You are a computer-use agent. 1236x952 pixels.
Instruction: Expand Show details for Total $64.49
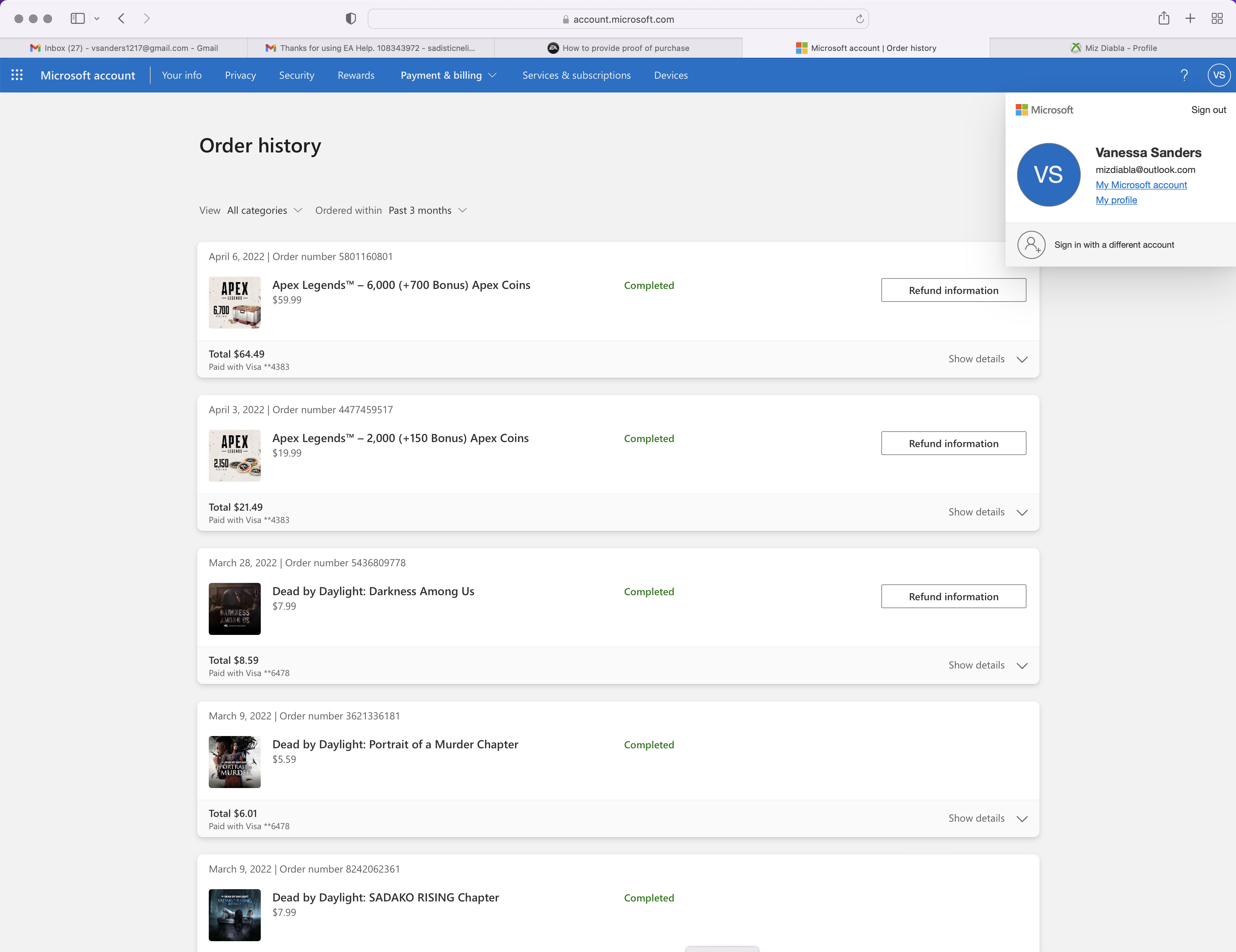tap(987, 359)
